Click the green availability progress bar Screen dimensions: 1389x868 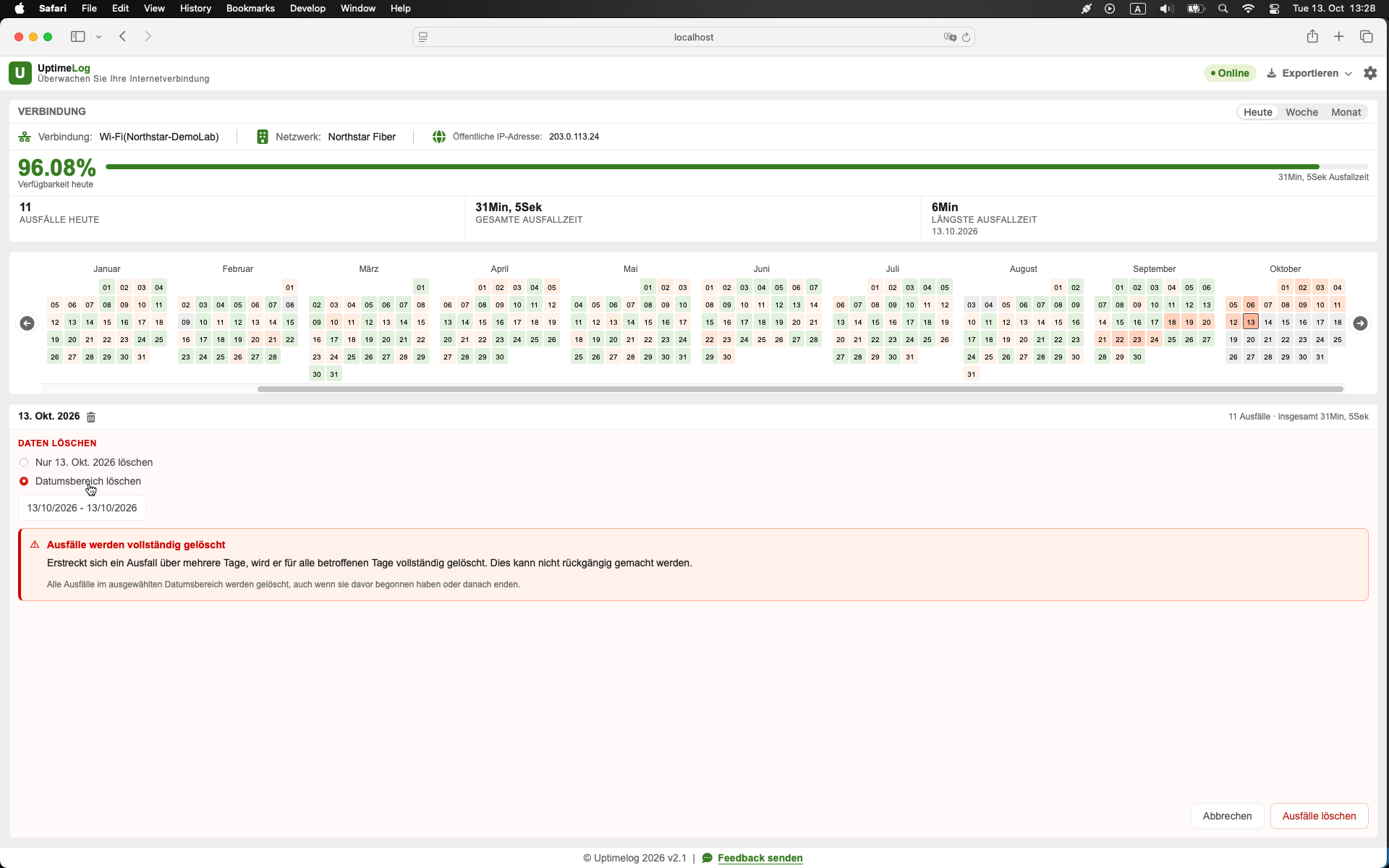pyautogui.click(x=713, y=167)
